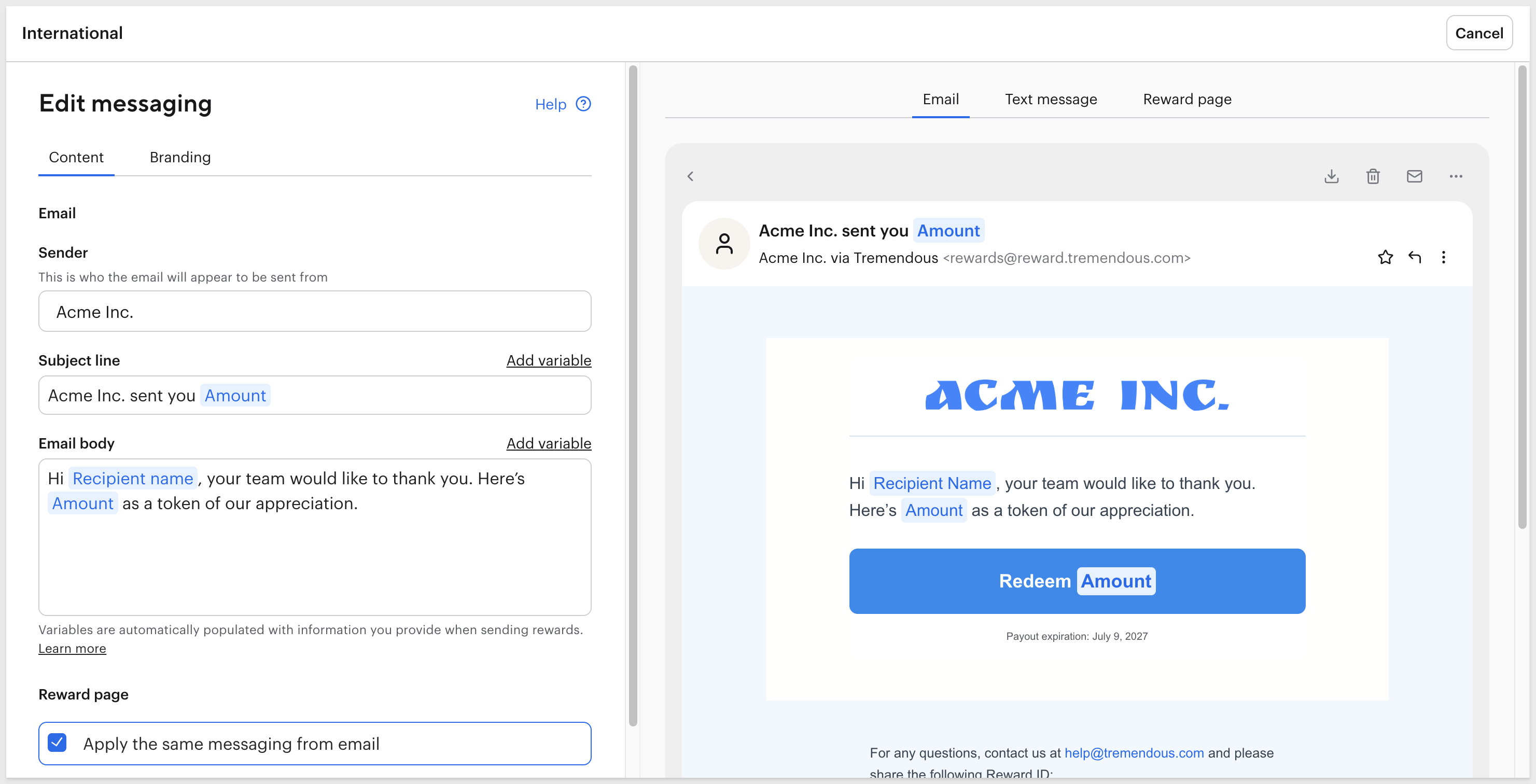Click the trash icon in preview toolbar
This screenshot has width=1536, height=784.
tap(1373, 176)
